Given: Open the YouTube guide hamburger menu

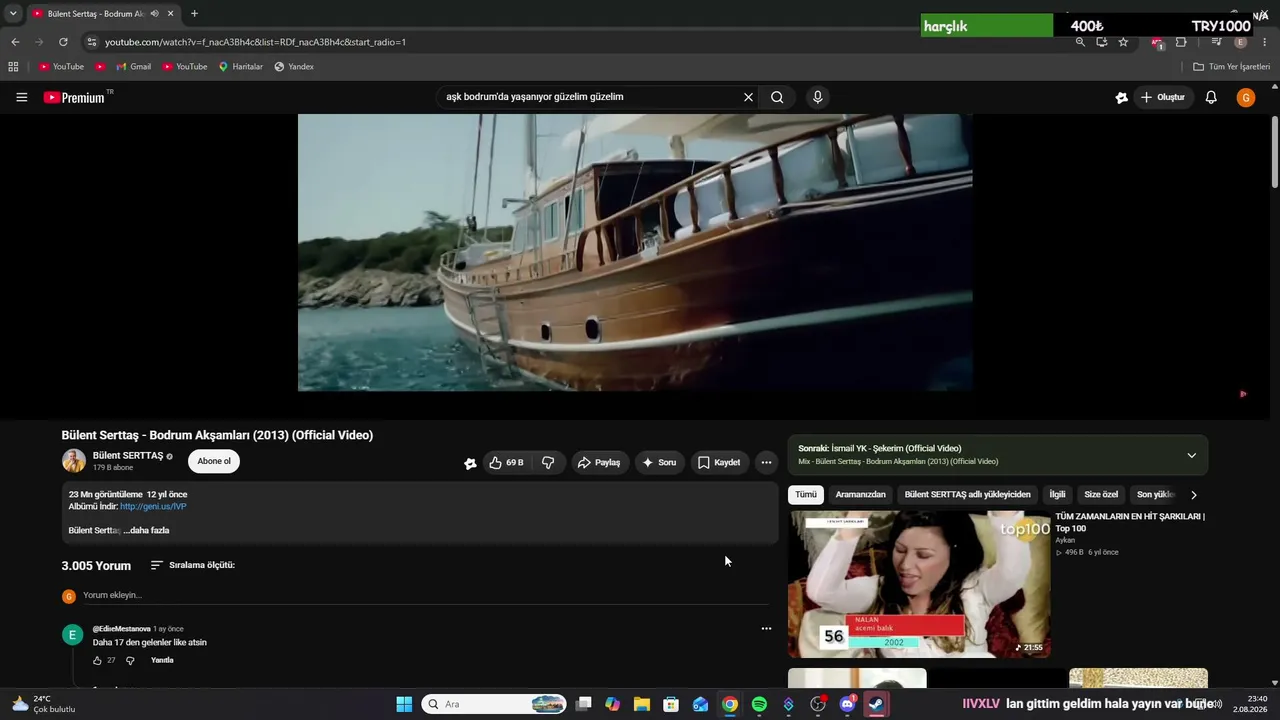Looking at the screenshot, I should click(21, 97).
